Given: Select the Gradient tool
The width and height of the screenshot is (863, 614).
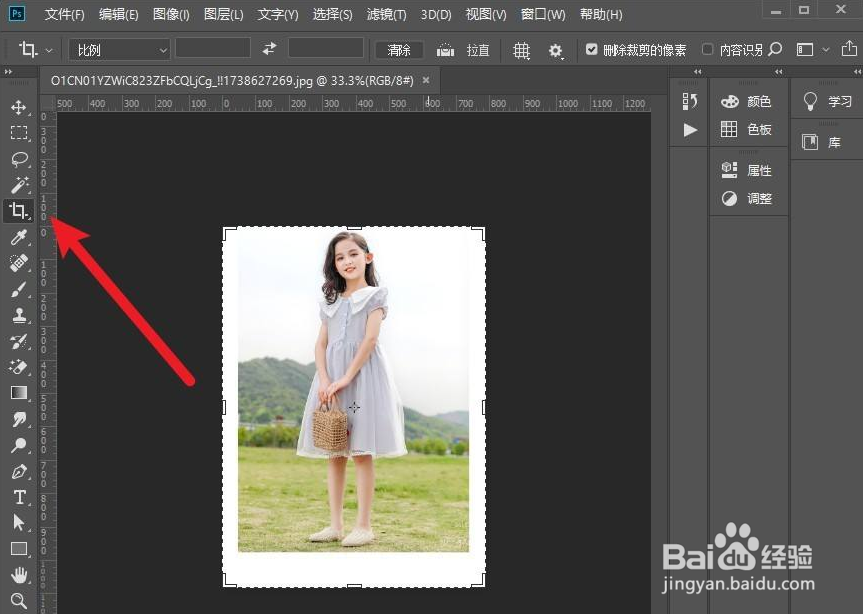Looking at the screenshot, I should (x=19, y=393).
